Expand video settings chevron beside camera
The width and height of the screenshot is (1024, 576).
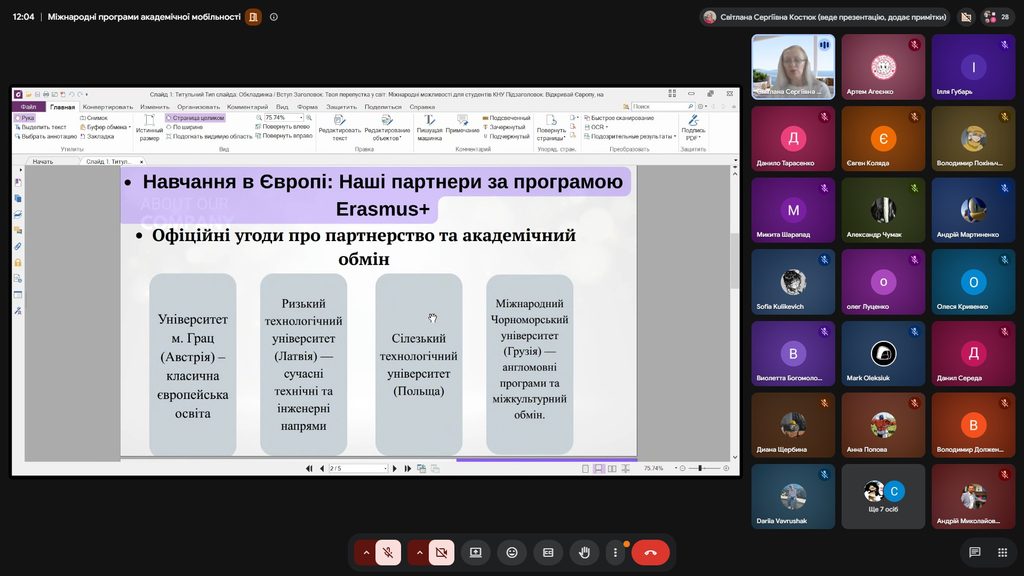point(419,552)
